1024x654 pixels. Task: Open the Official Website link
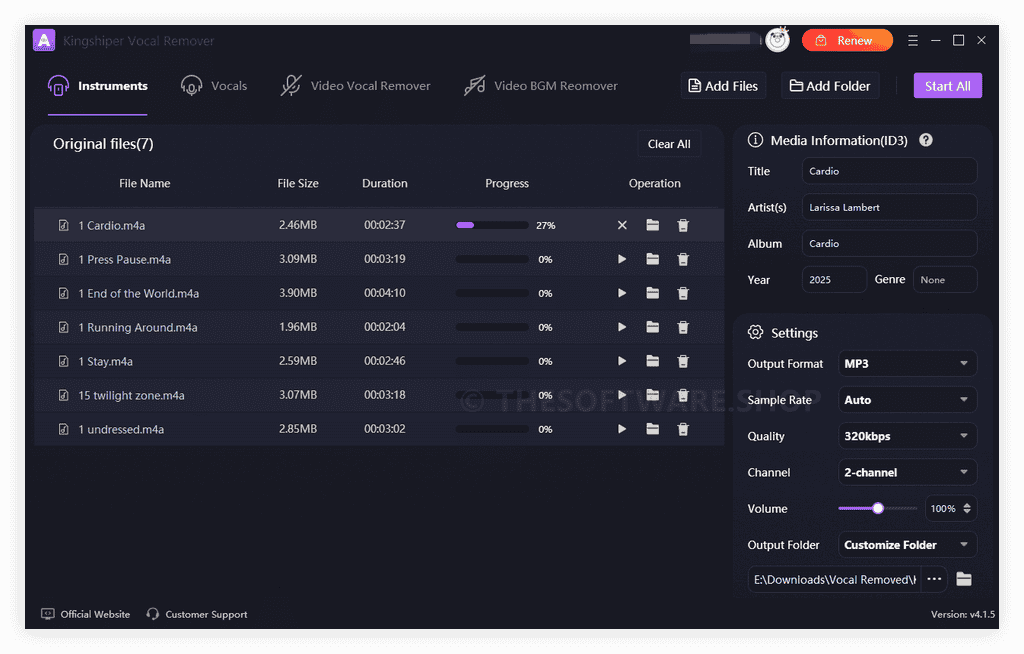[x=86, y=614]
